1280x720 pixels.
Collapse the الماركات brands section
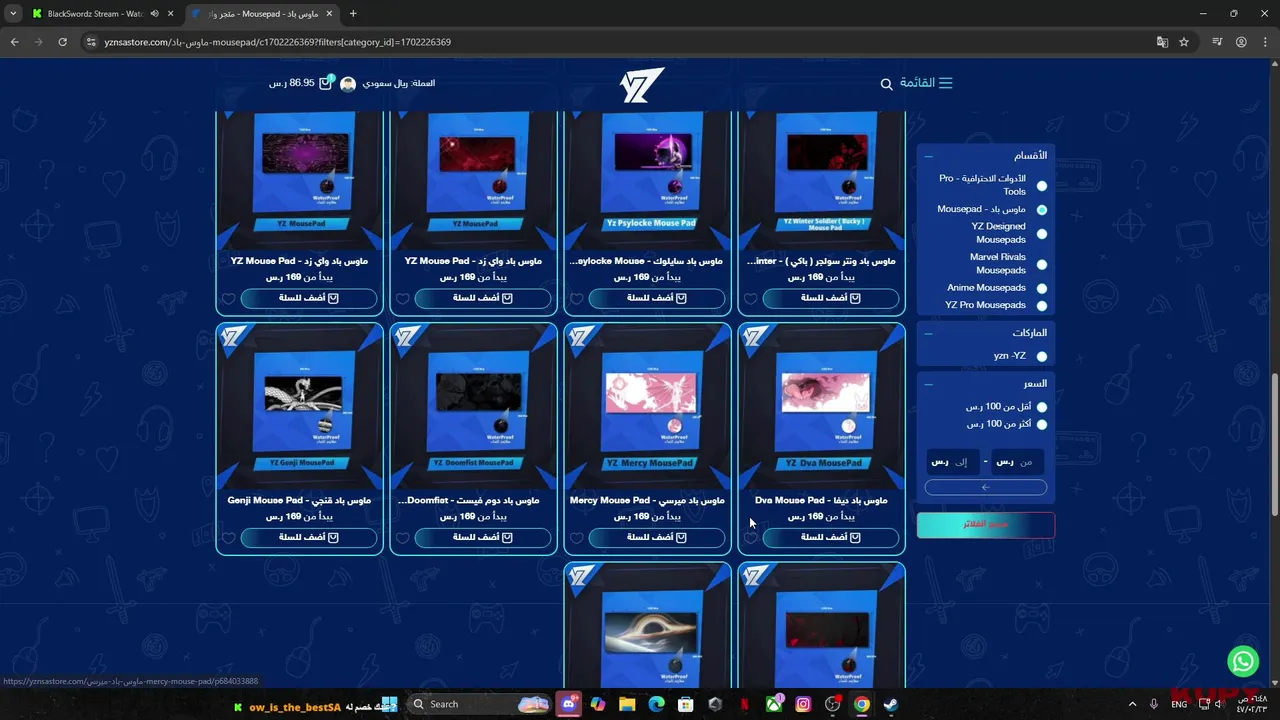(928, 334)
